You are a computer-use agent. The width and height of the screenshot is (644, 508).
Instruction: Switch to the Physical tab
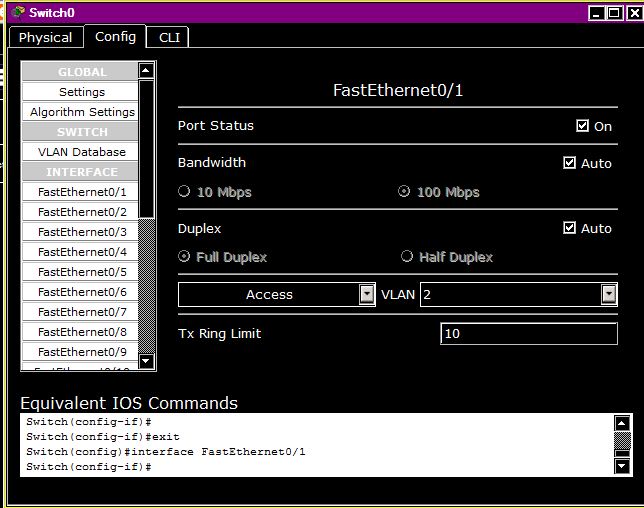pyautogui.click(x=46, y=37)
